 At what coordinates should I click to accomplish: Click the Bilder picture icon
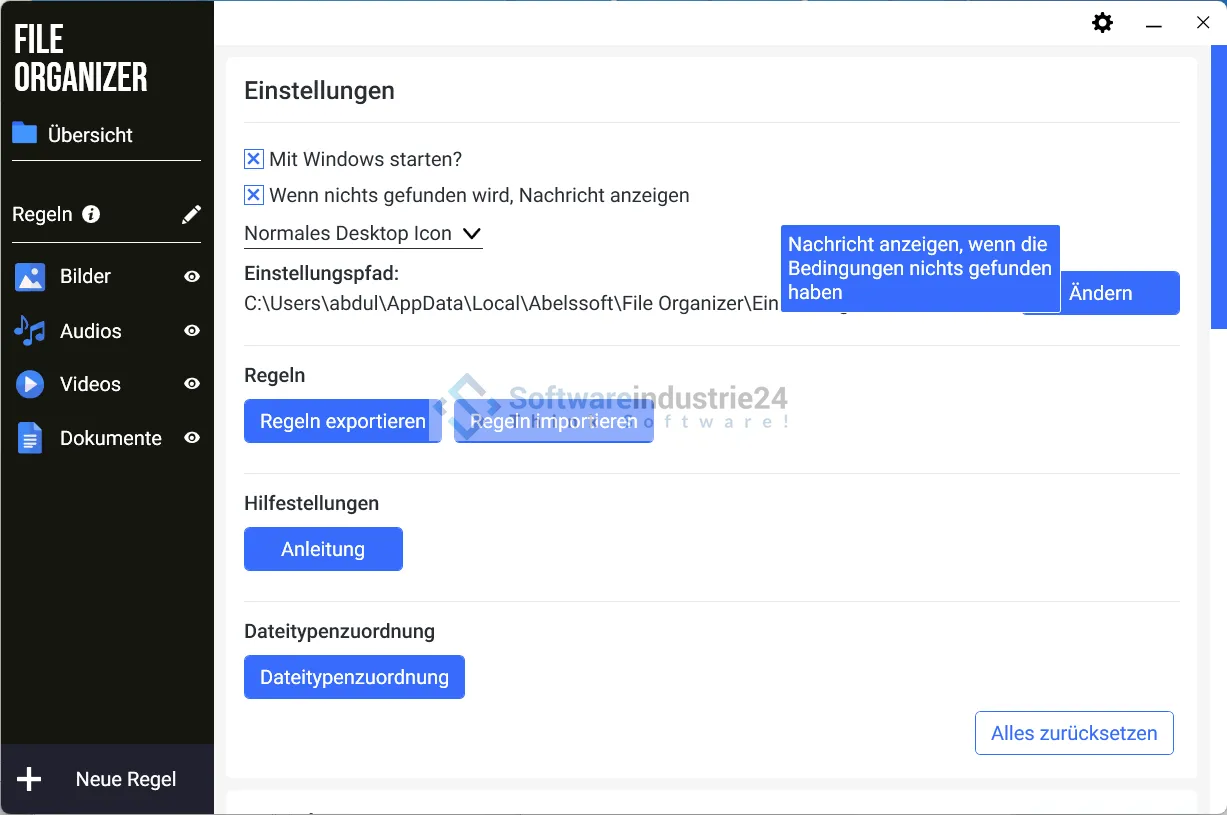[30, 277]
